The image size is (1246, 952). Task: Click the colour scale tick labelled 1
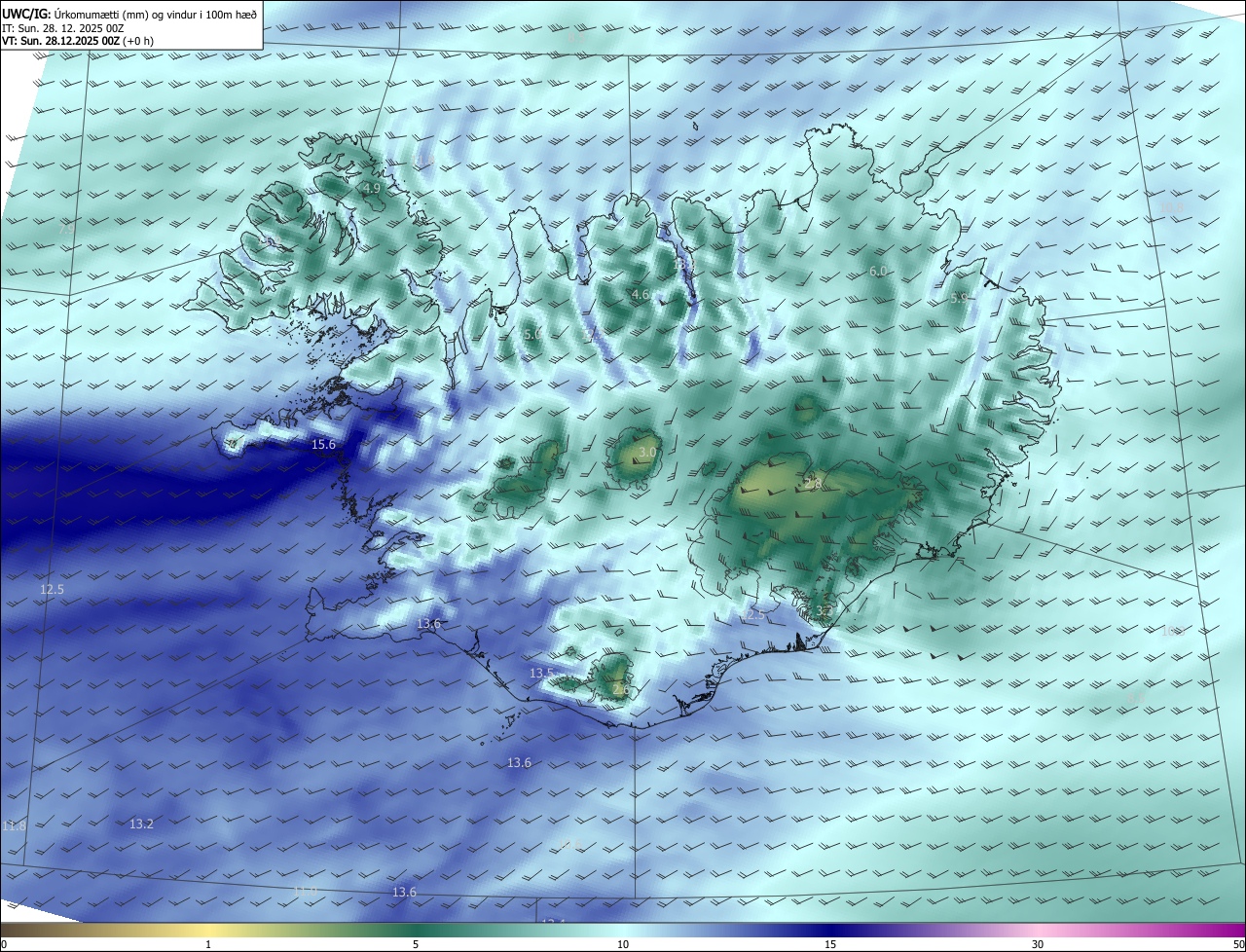[x=208, y=944]
